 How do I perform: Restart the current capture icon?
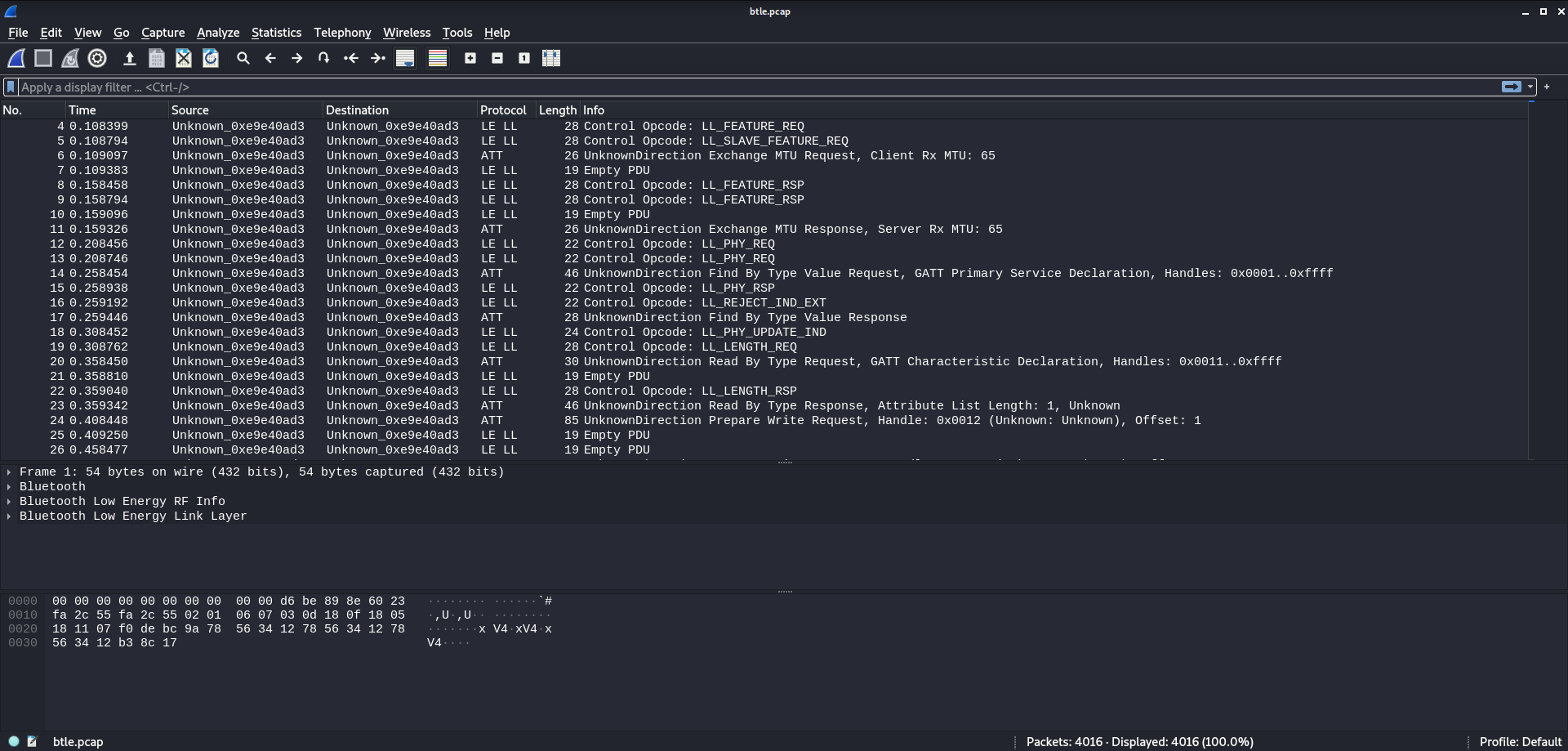tap(70, 58)
